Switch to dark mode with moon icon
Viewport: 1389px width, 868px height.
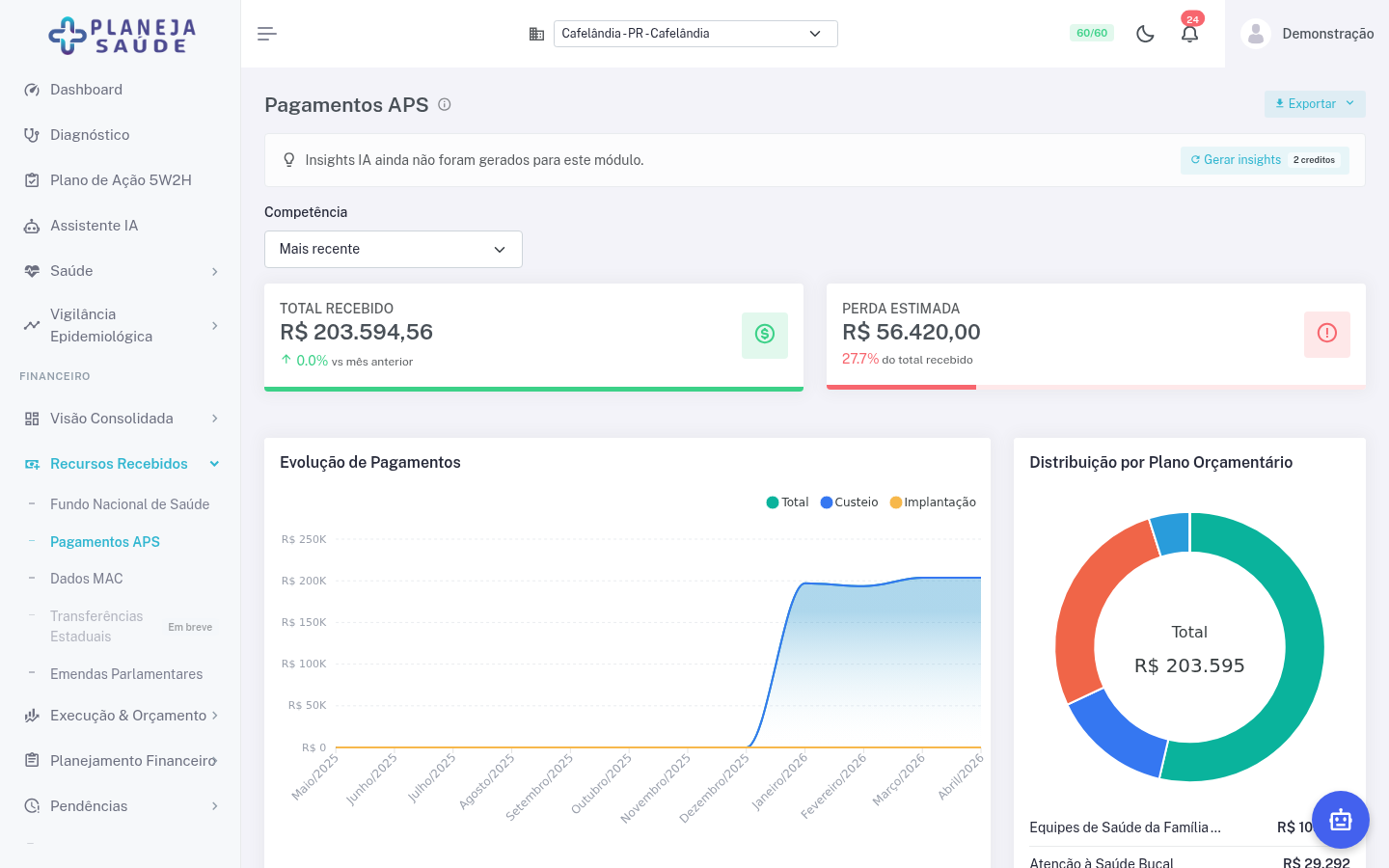(1145, 34)
